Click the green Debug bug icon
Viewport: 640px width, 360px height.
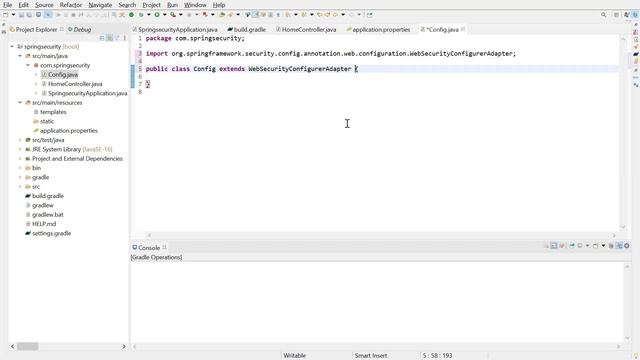141,15
